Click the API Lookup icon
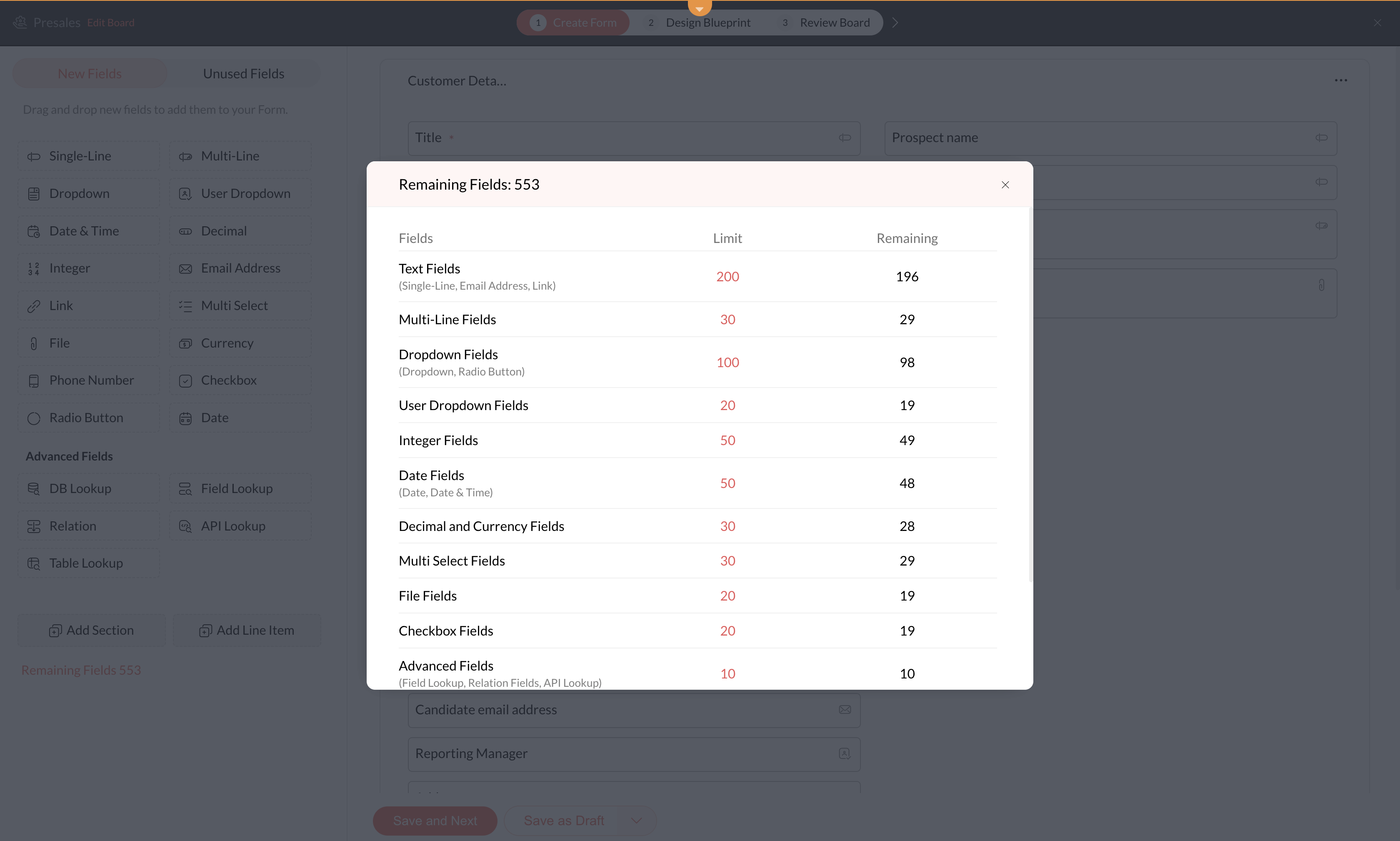1400x841 pixels. (x=185, y=526)
